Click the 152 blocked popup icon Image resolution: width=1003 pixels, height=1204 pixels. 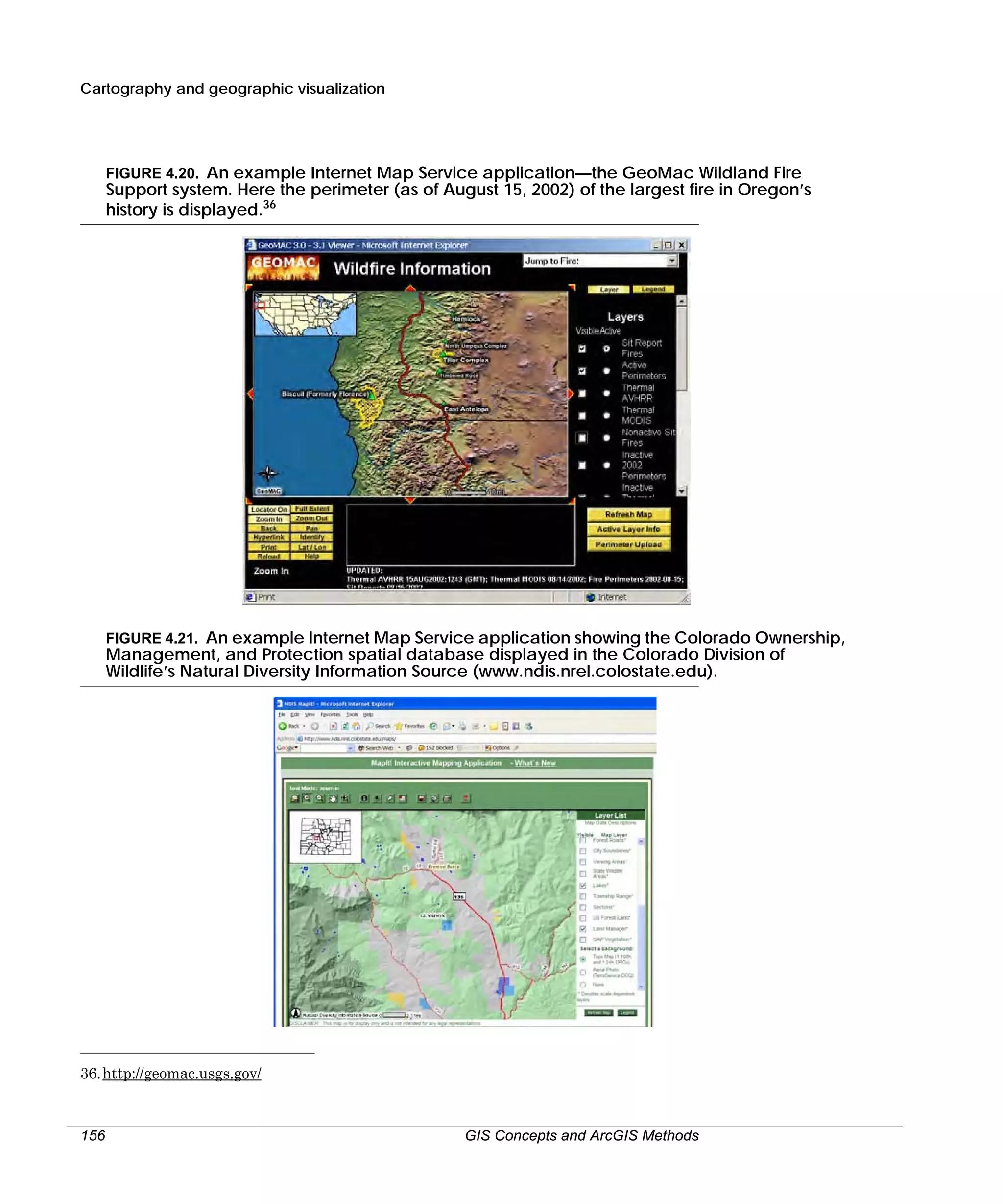tap(422, 748)
